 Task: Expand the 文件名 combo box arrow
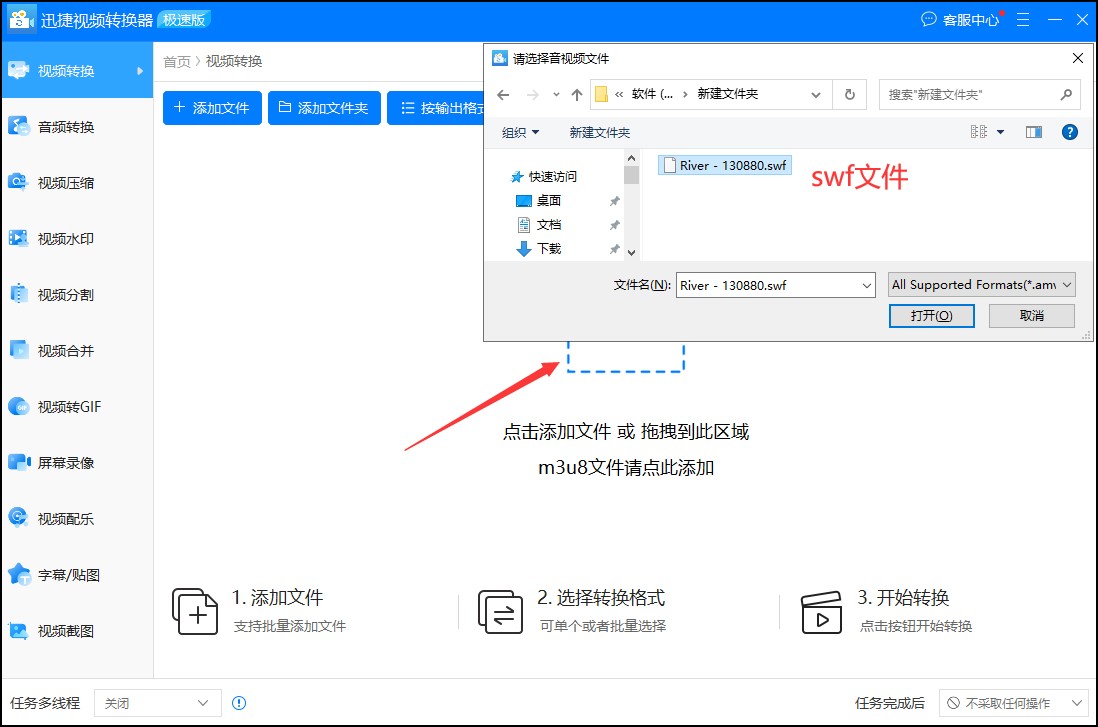point(866,285)
